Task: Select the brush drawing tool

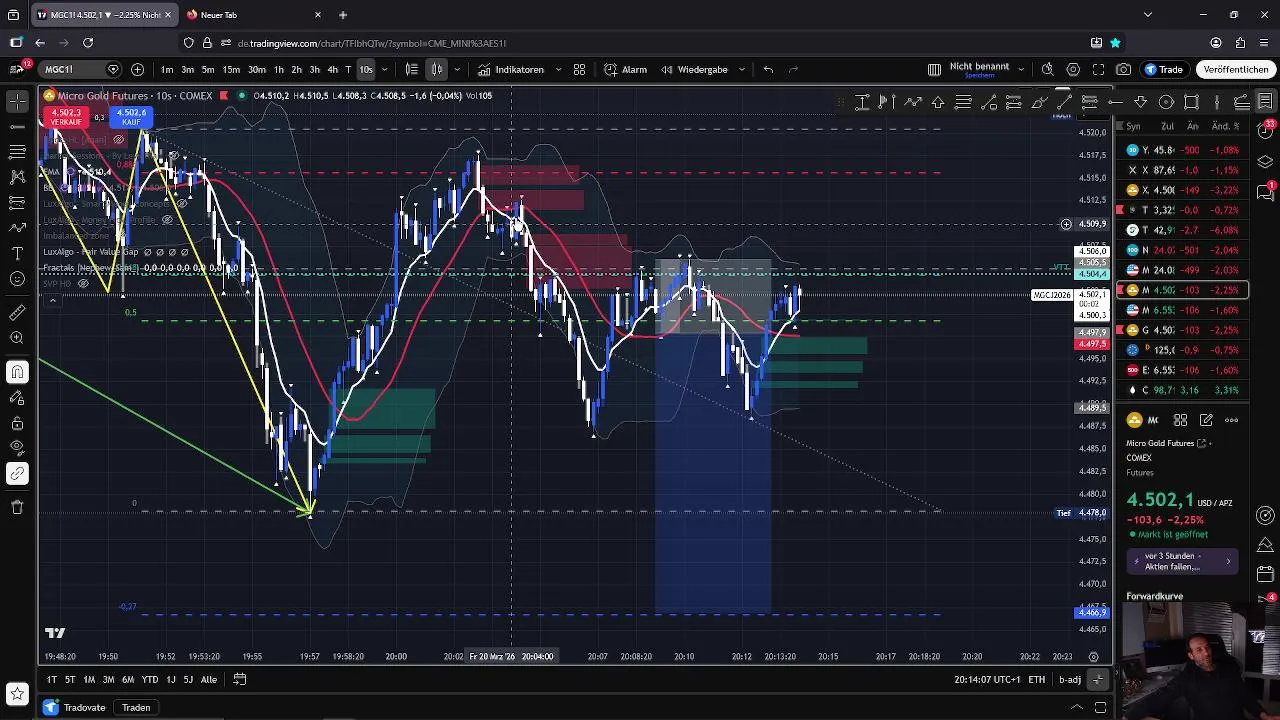Action: (x=17, y=228)
